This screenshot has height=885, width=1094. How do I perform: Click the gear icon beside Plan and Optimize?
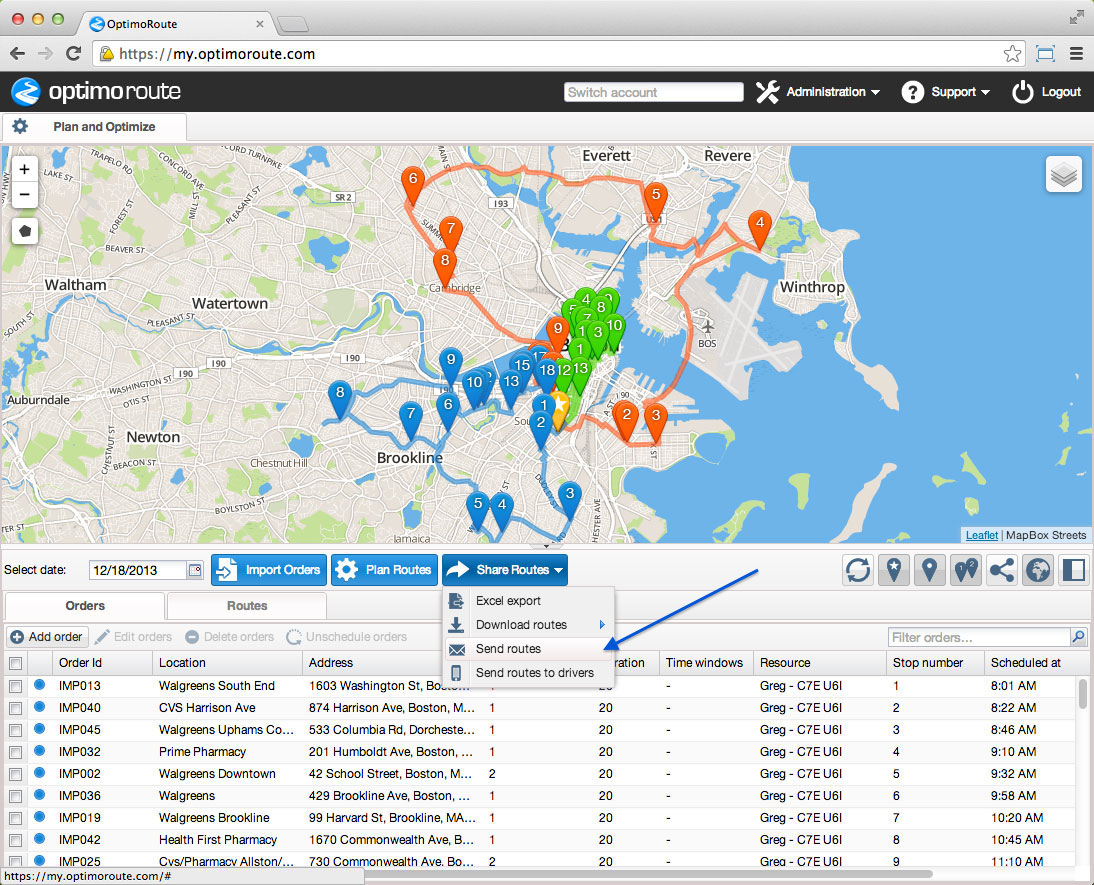point(20,126)
